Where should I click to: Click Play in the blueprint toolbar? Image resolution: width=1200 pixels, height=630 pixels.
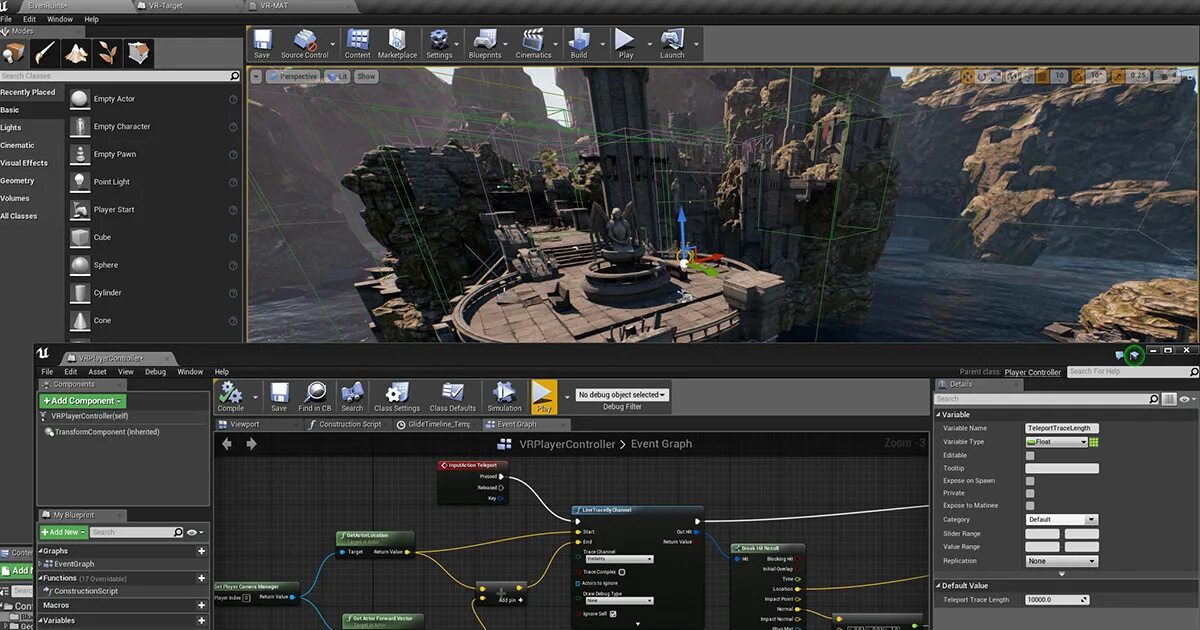pos(544,396)
